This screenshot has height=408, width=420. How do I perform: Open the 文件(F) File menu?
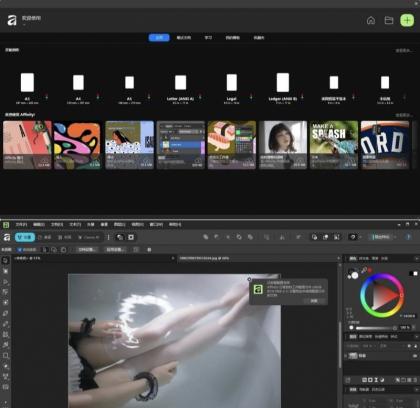(x=21, y=225)
